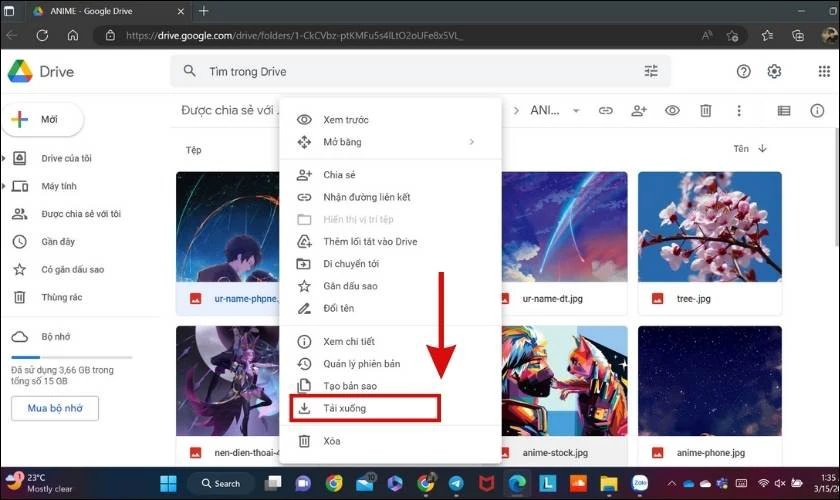Screen dimensions: 840x500
Task: Click Tải xuống to download file
Action: click(x=390, y=408)
